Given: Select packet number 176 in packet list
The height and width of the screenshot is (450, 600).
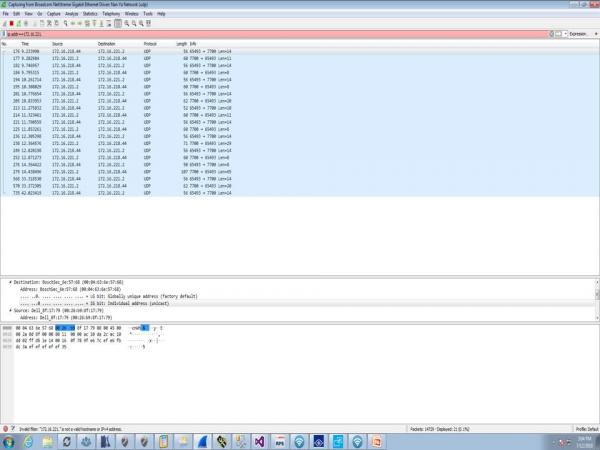Looking at the screenshot, I should (300, 51).
